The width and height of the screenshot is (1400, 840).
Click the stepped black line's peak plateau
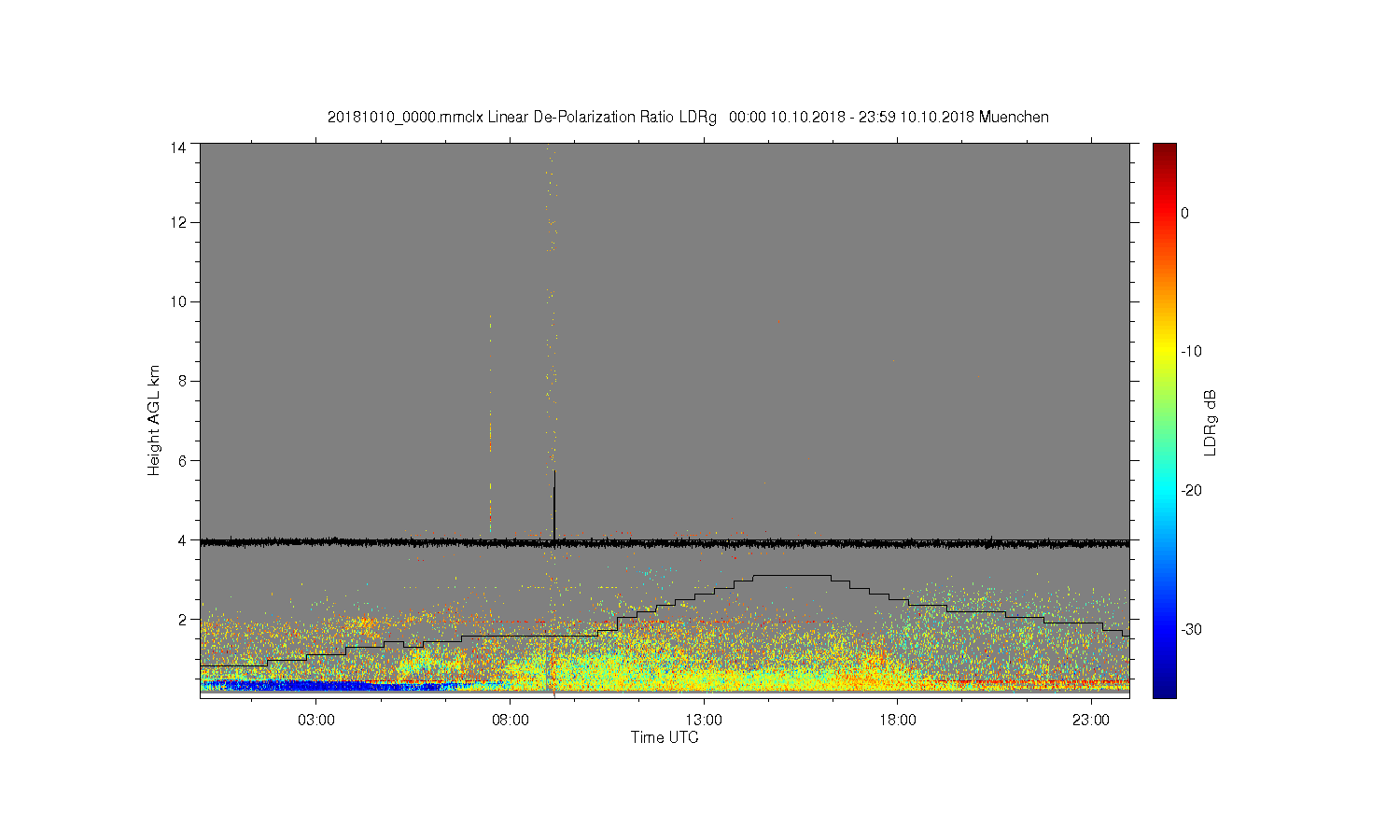[x=791, y=575]
